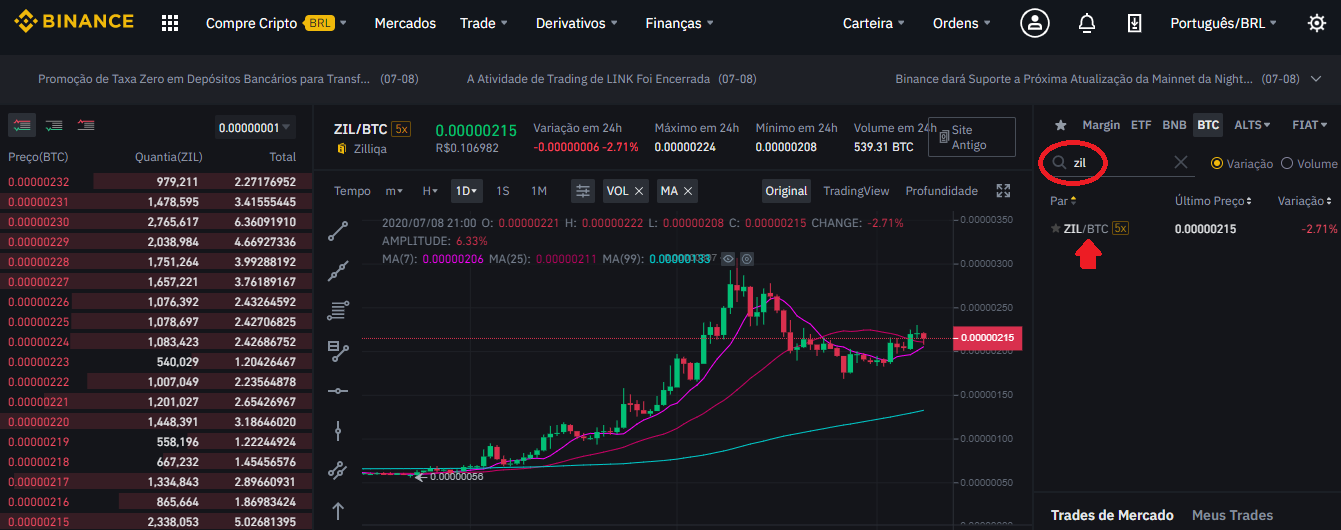The image size is (1341, 530).
Task: Click the Site Antigo button
Action: coord(971,137)
